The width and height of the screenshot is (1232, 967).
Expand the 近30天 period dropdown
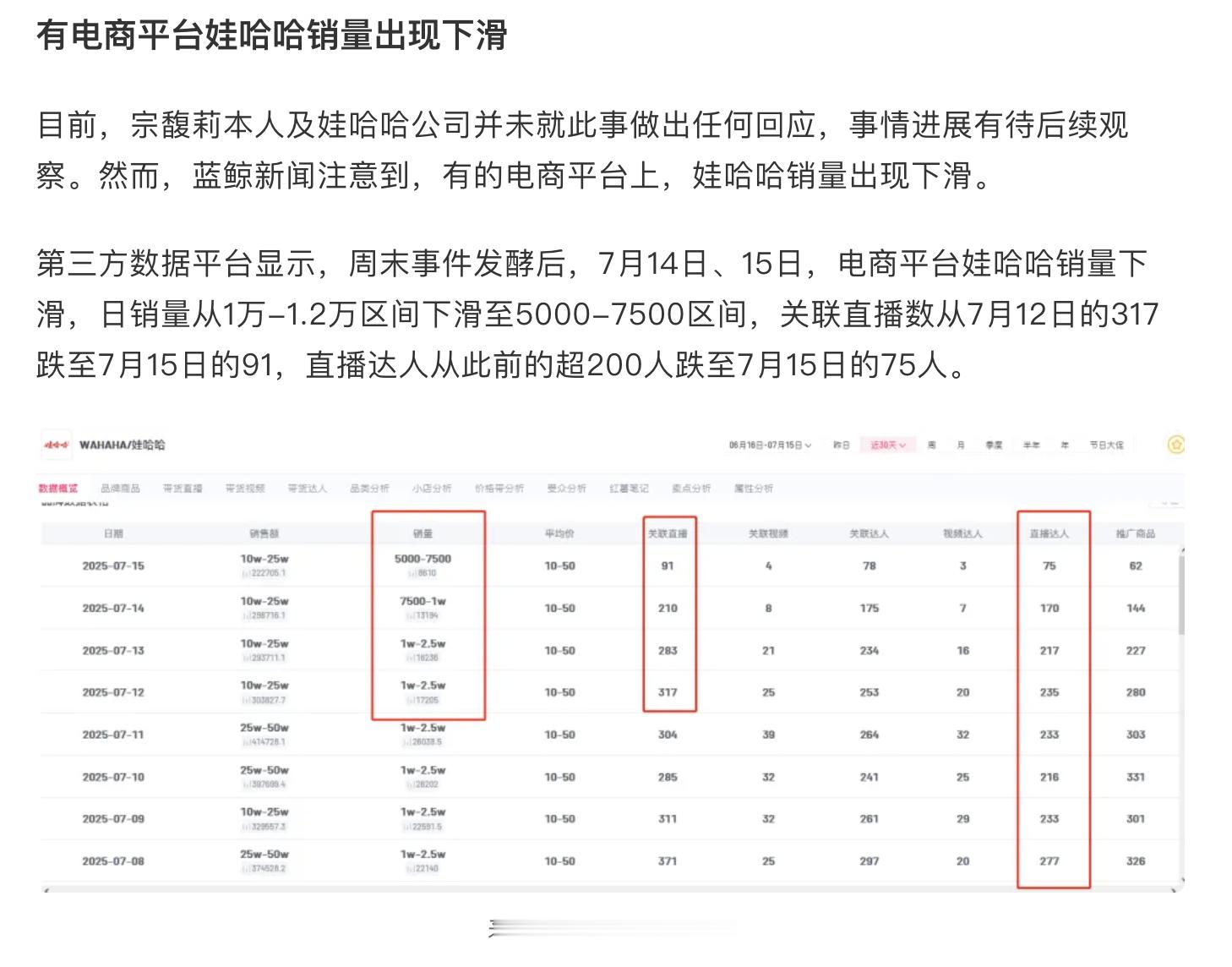pyautogui.click(x=887, y=445)
